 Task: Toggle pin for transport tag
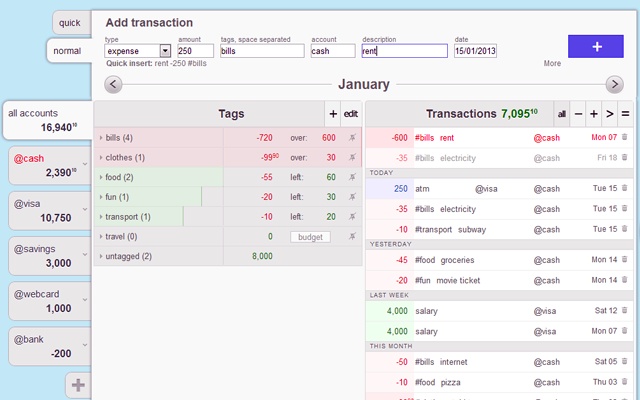click(352, 216)
